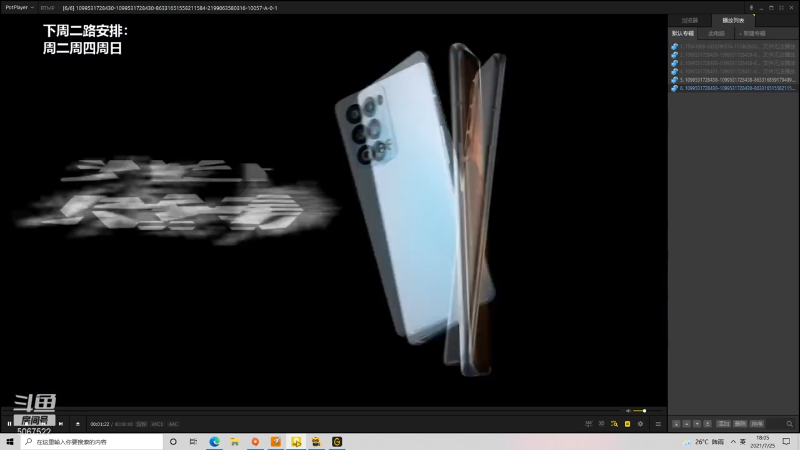800x450 pixels.
Task: Launch Microsoft Edge from taskbar
Action: coord(214,442)
